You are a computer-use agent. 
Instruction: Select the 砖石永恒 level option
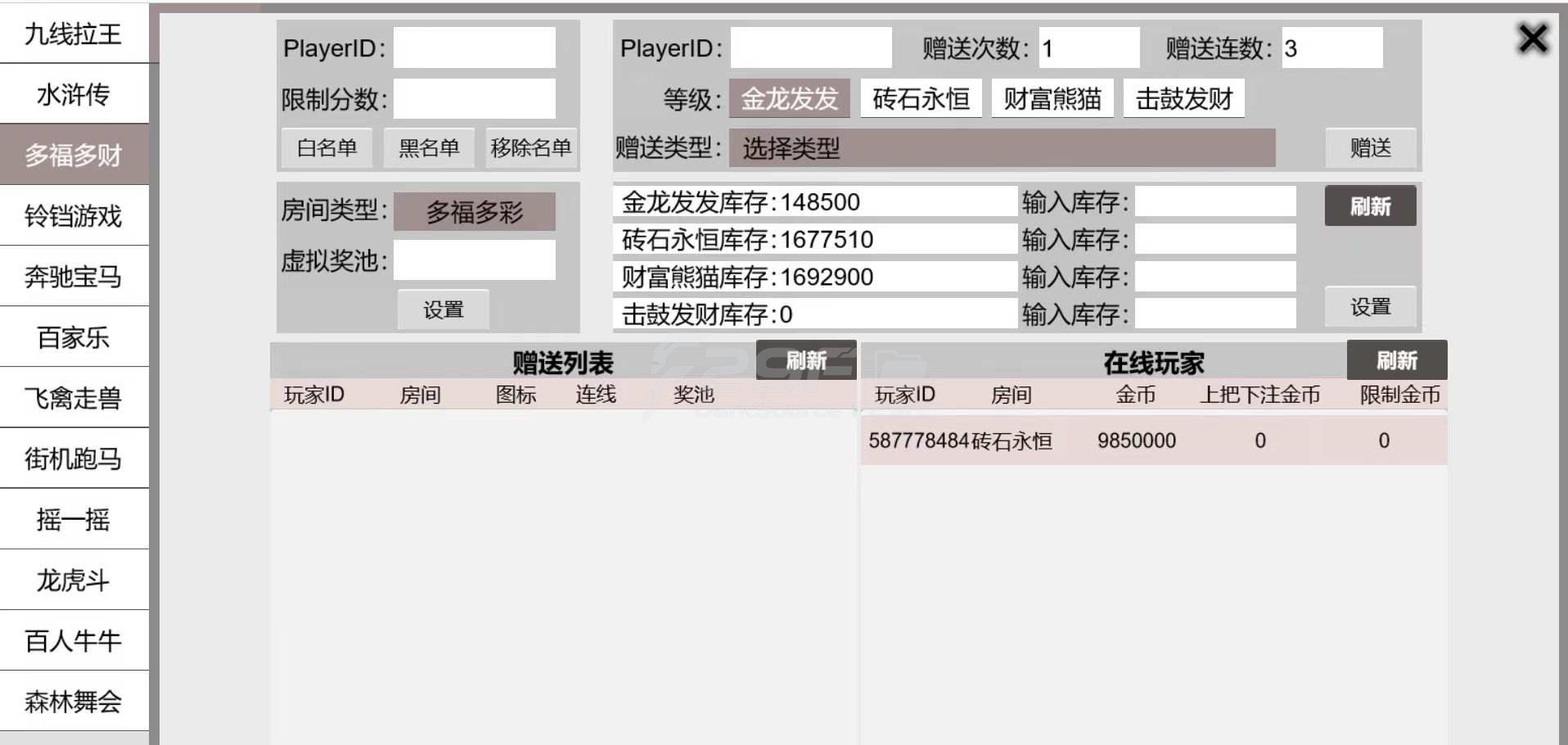tap(921, 99)
